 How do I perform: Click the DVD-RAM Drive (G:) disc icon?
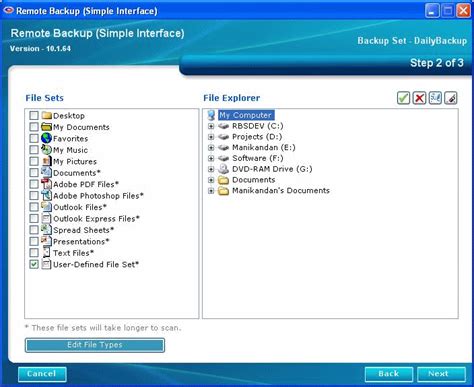[223, 169]
